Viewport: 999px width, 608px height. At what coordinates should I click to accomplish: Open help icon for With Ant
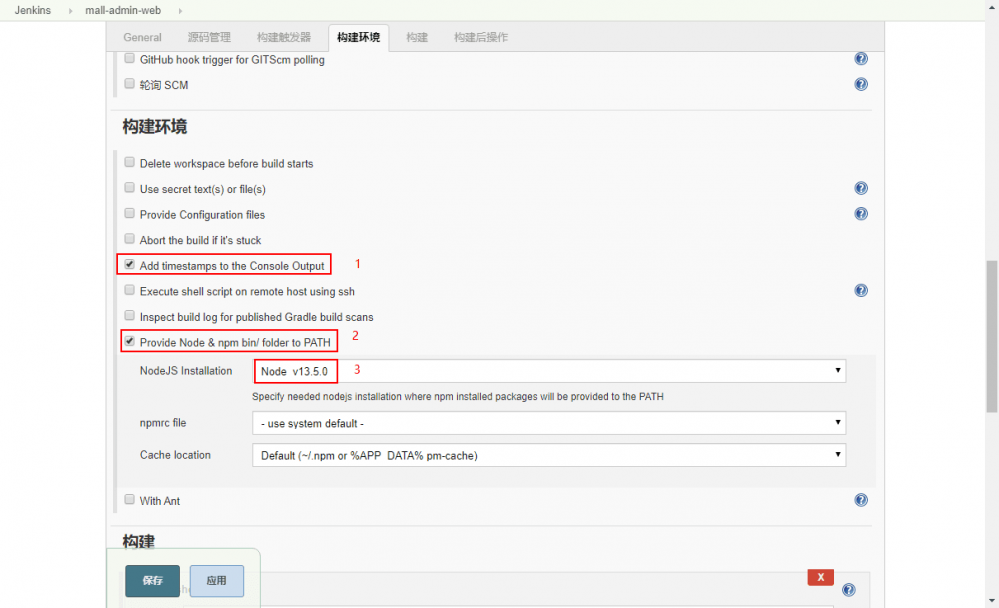[x=861, y=500]
